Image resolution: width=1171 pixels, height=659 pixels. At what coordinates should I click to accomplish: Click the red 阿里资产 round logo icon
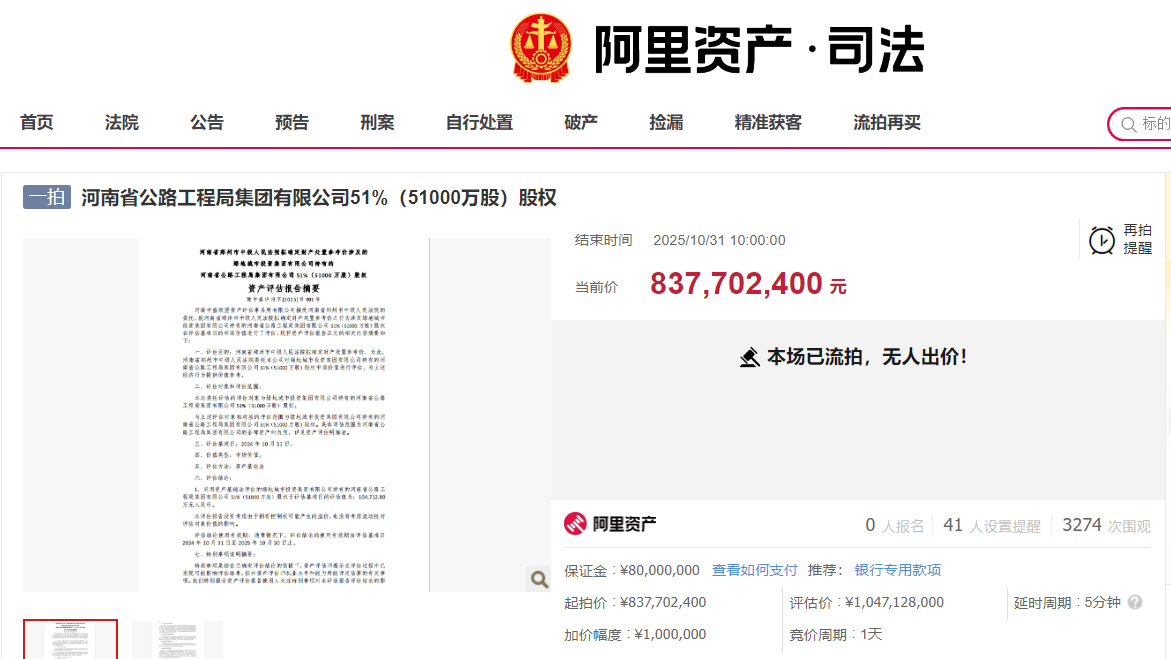(575, 524)
